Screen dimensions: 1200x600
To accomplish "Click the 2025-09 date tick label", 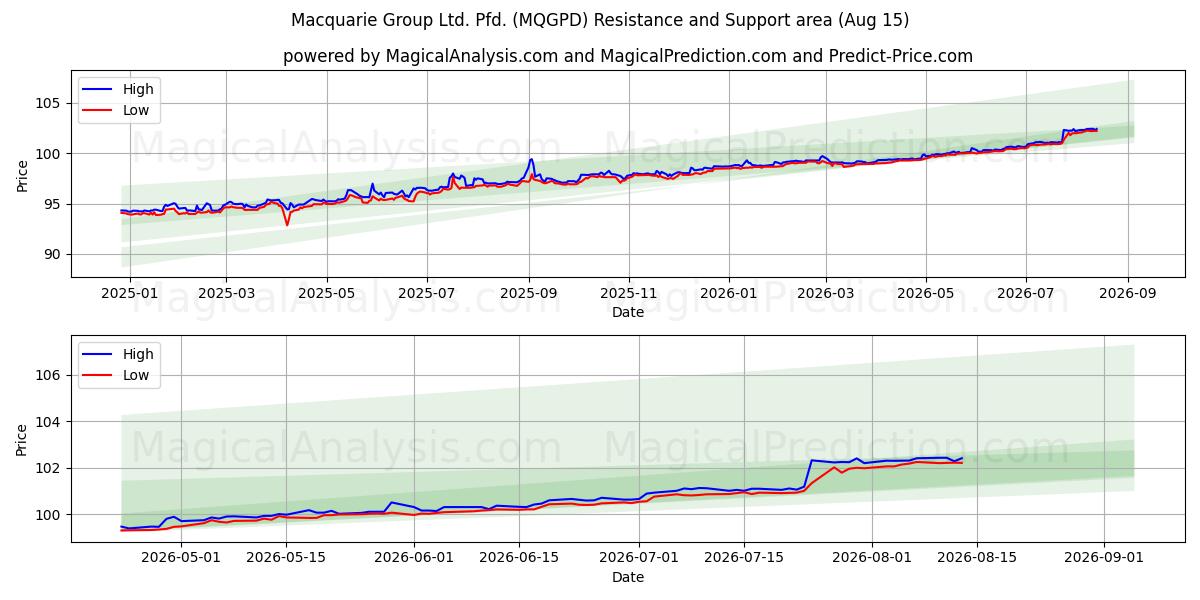I will (x=529, y=294).
